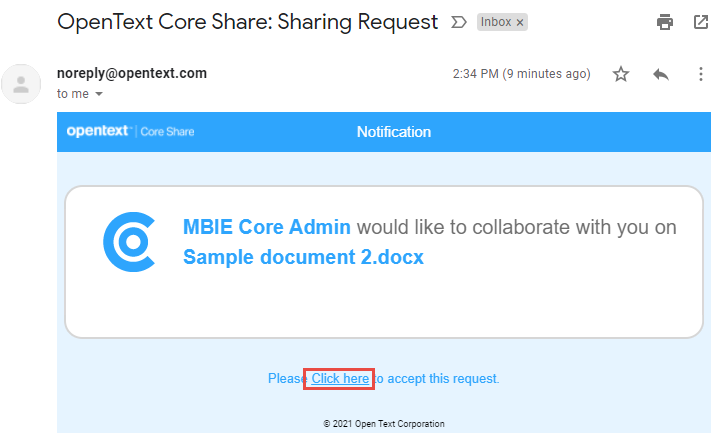The width and height of the screenshot is (721, 445).
Task: Print this email using the printer icon
Action: [665, 21]
